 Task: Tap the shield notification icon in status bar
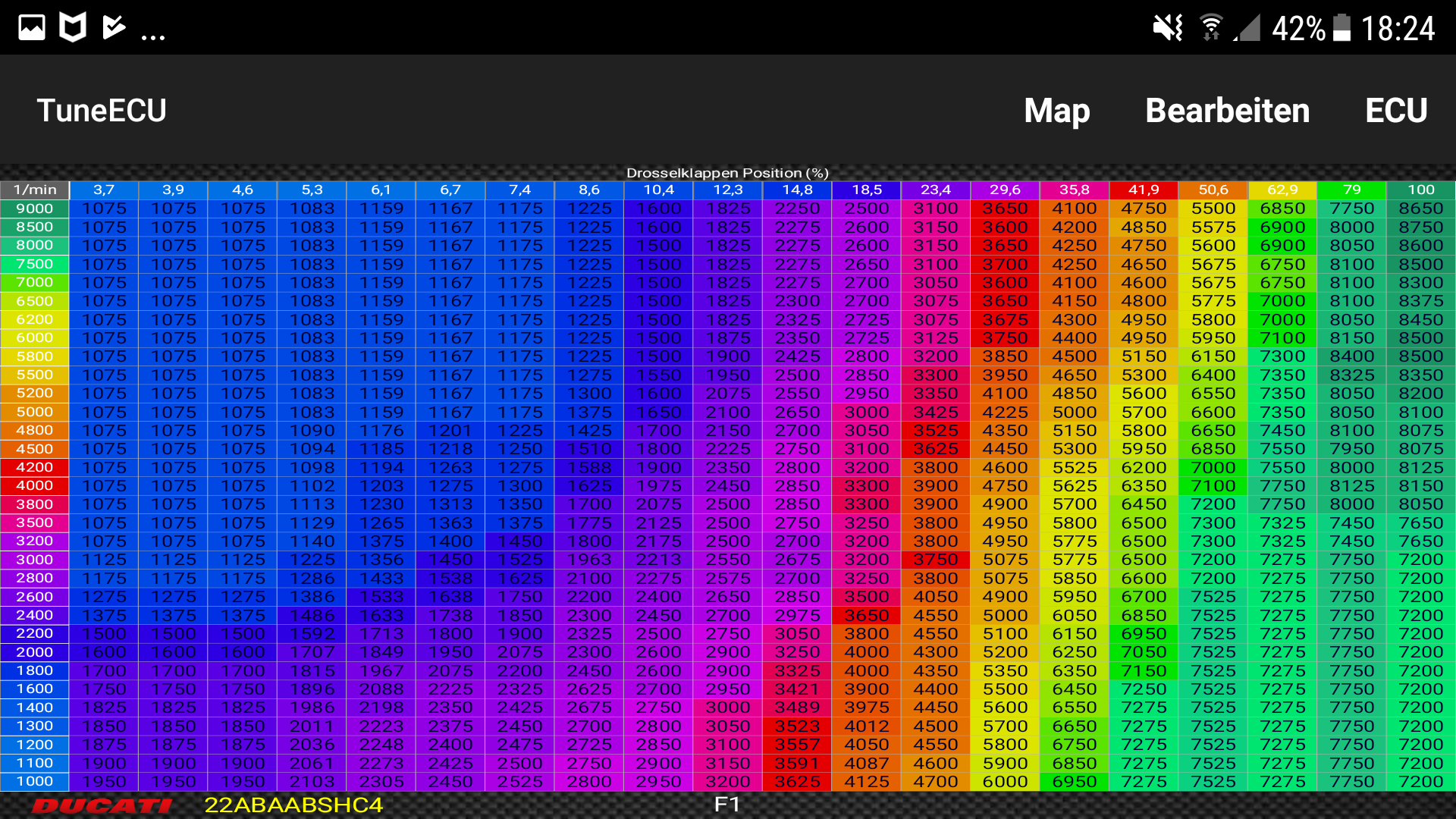73,28
